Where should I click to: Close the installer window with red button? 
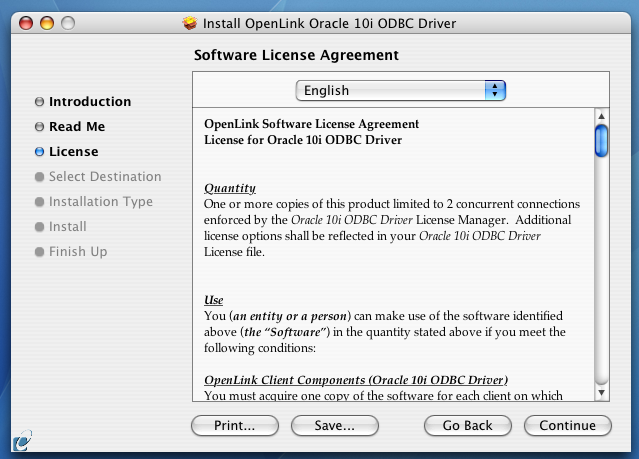pyautogui.click(x=26, y=23)
